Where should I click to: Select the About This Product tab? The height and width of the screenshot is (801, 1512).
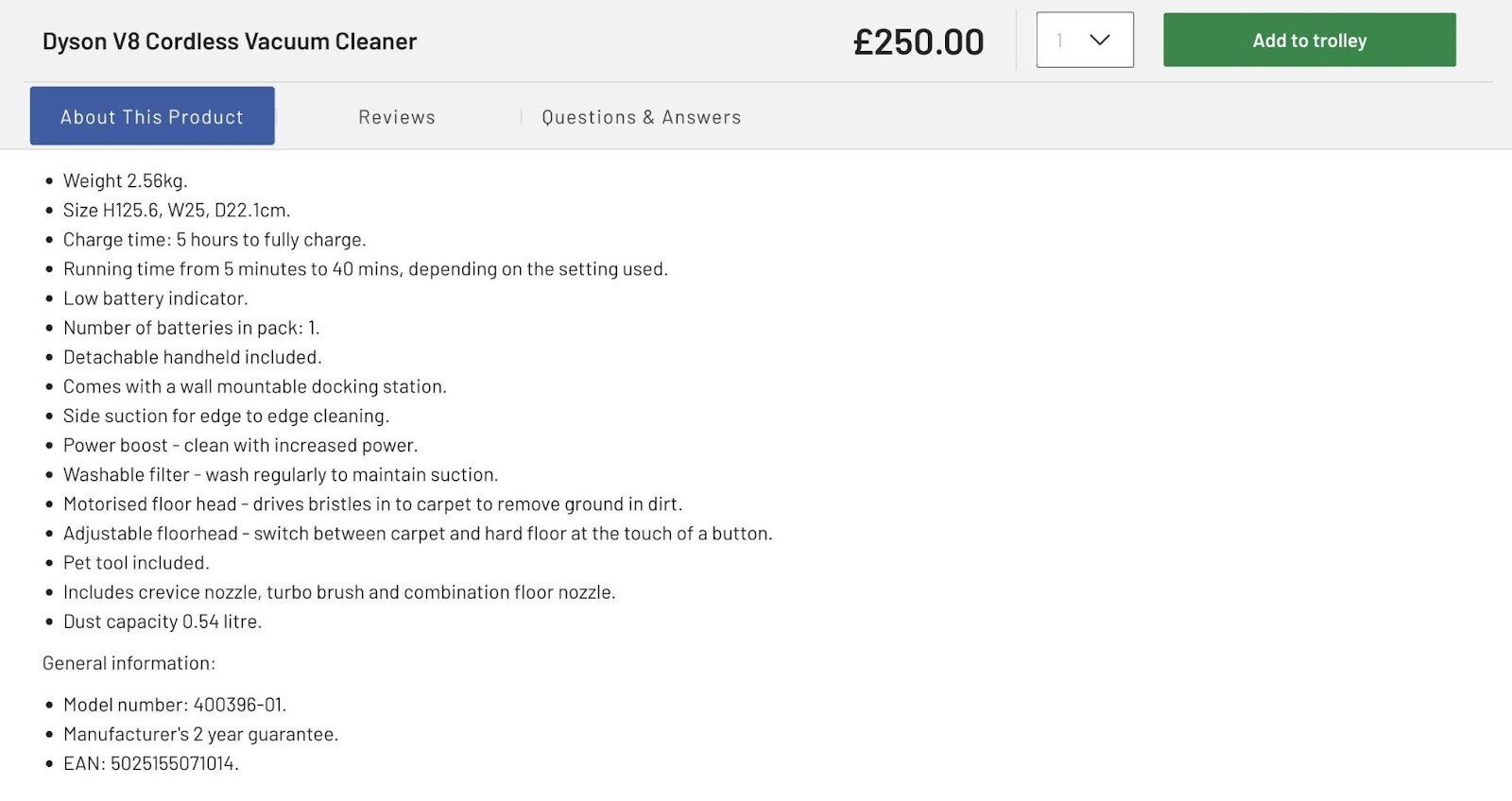tap(151, 115)
